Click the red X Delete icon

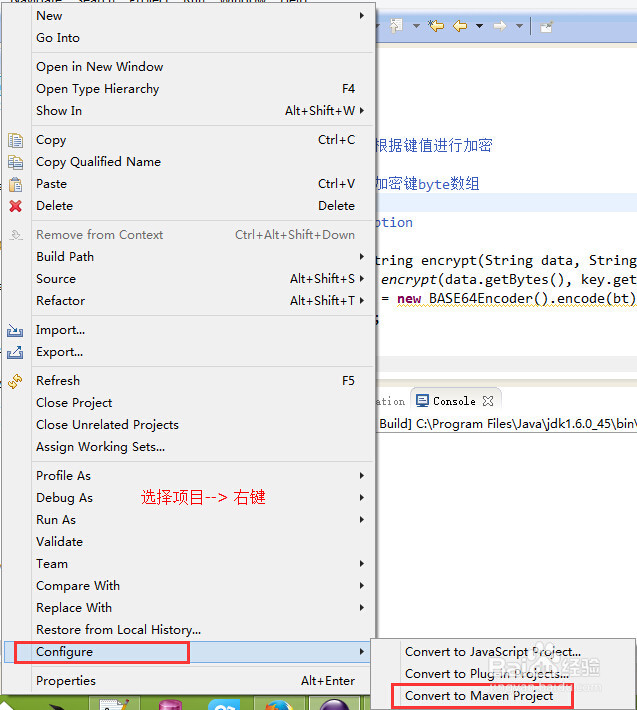[x=15, y=206]
